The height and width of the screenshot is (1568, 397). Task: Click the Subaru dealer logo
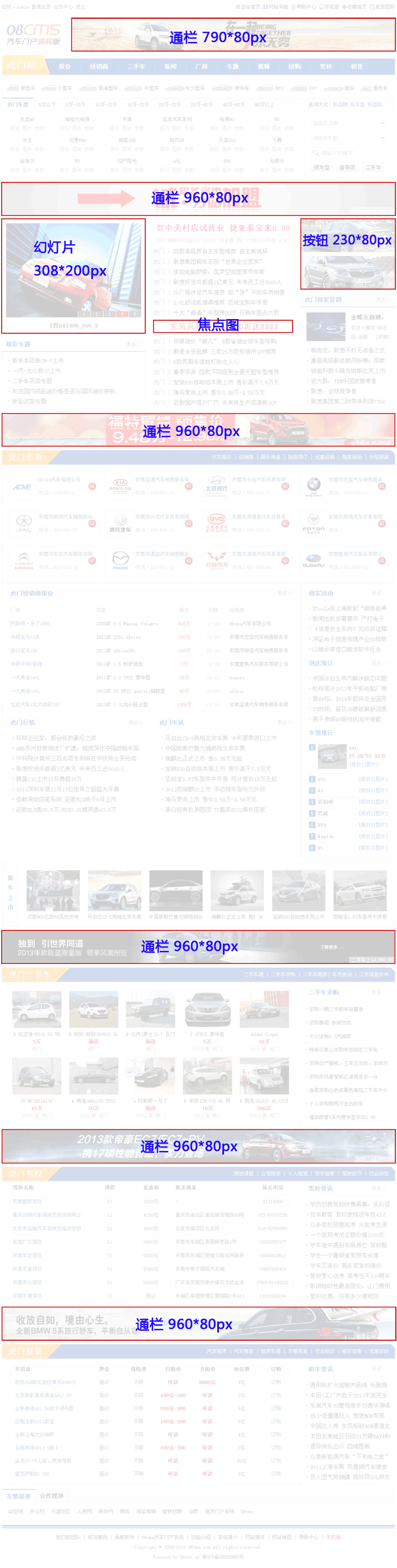point(313,559)
